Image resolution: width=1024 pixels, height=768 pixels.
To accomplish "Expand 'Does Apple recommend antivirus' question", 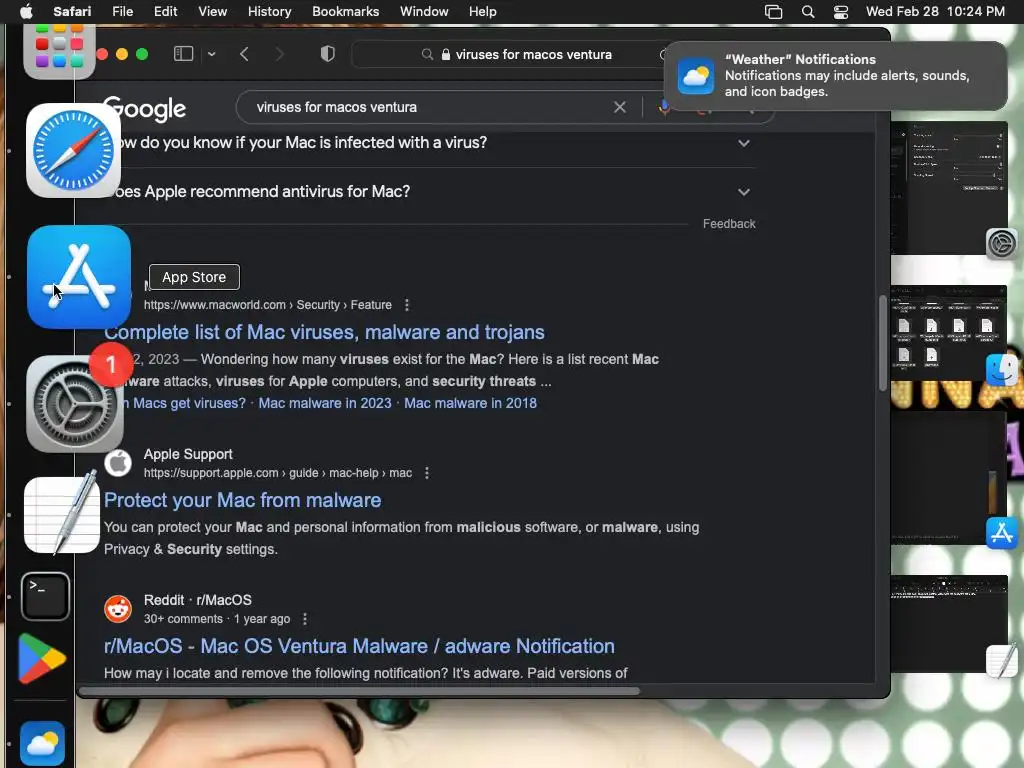I will point(744,192).
